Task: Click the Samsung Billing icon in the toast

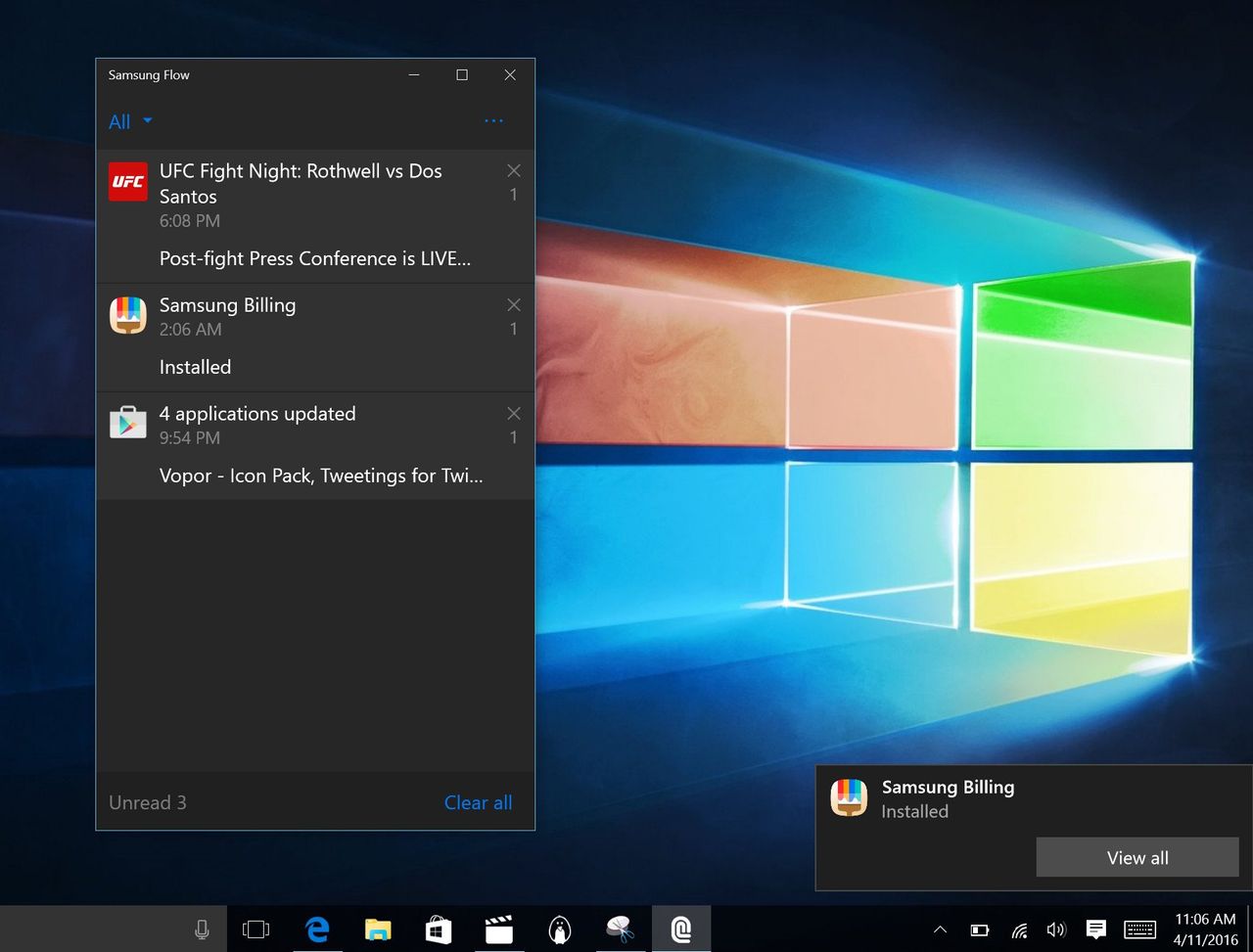Action: click(849, 797)
